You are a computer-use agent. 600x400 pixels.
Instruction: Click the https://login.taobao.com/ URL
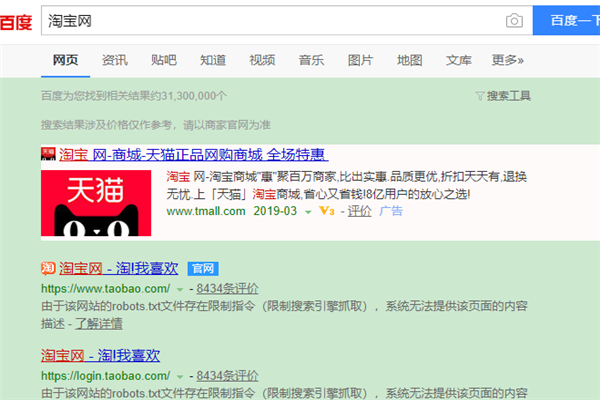coord(106,376)
